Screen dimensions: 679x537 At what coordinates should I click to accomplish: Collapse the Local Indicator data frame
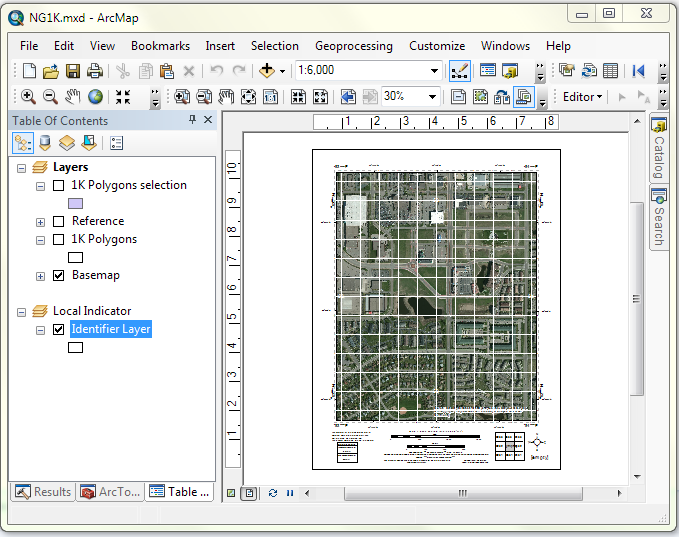click(21, 312)
